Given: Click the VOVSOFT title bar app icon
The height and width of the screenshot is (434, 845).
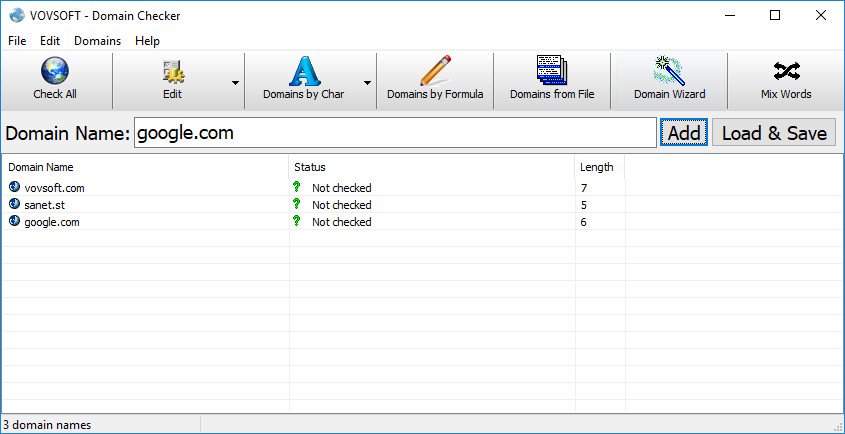Looking at the screenshot, I should click(x=17, y=15).
